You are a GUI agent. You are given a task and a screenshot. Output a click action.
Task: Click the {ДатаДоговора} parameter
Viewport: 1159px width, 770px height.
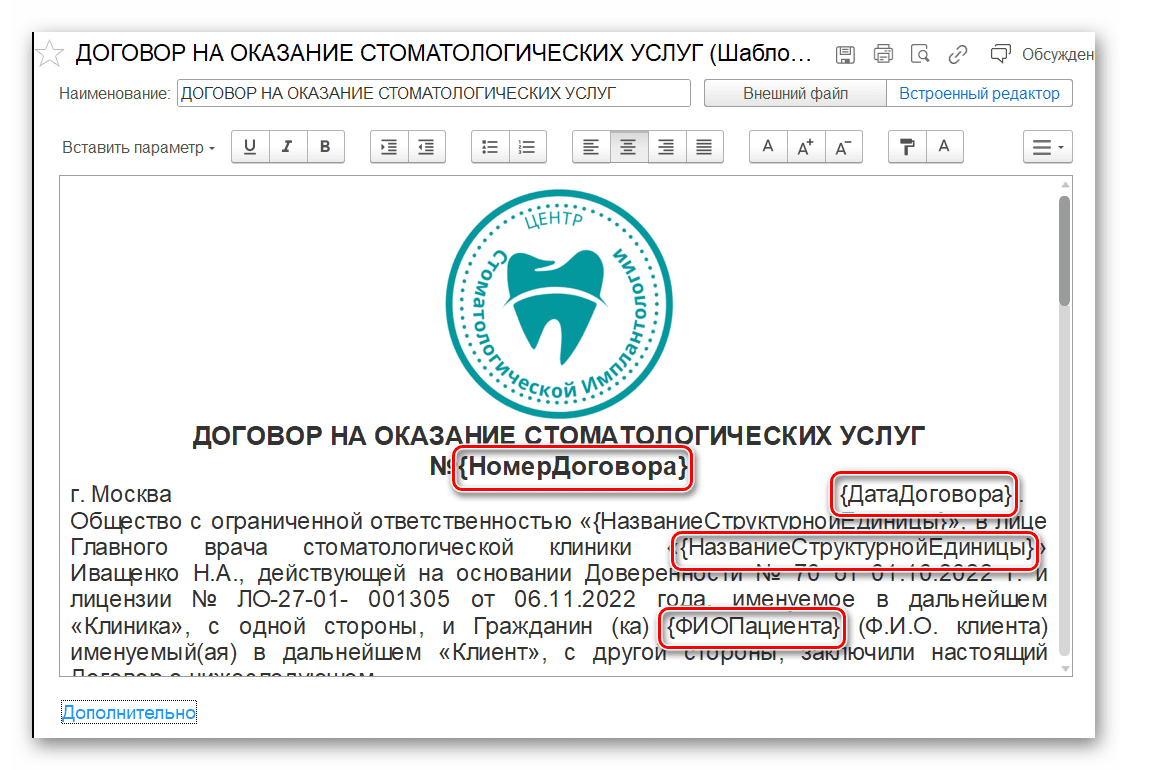tap(925, 494)
